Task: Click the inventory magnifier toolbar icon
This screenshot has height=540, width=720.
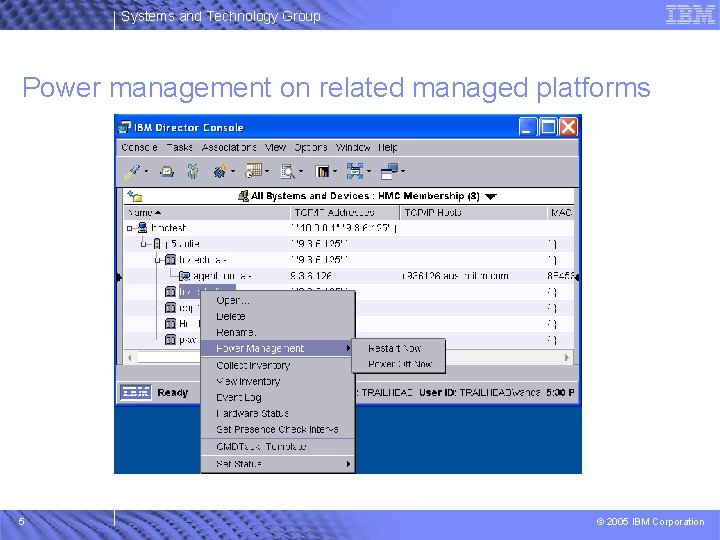Action: (x=288, y=172)
